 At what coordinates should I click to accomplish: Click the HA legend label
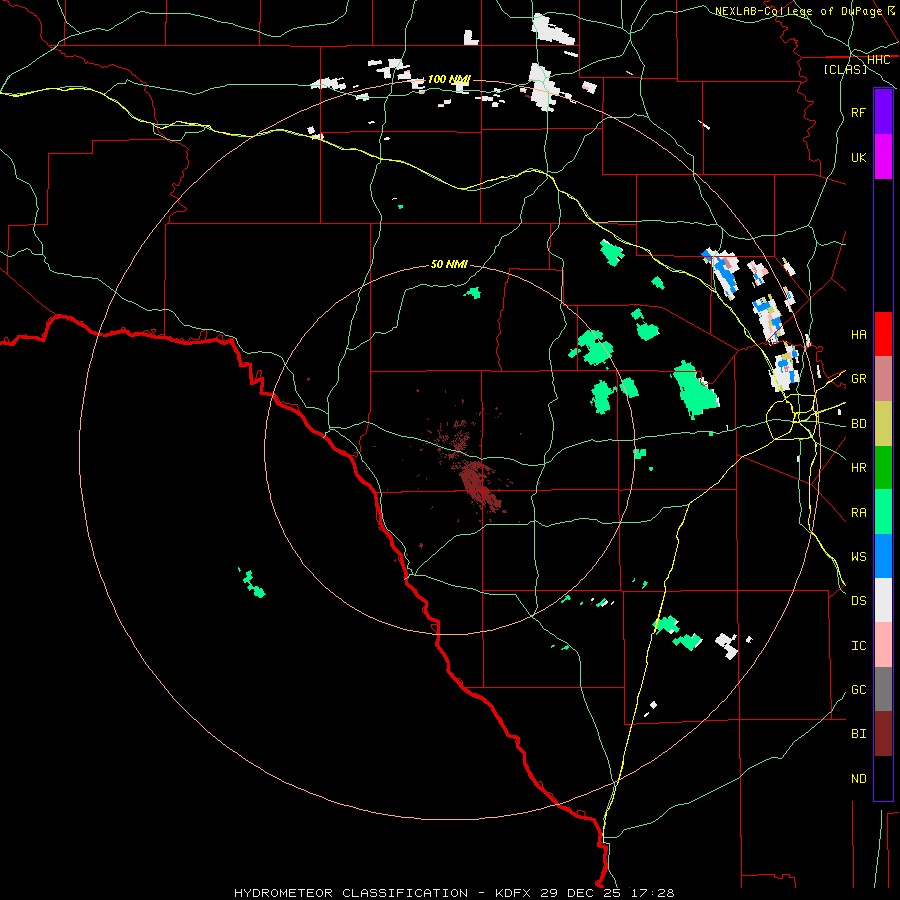point(858,334)
